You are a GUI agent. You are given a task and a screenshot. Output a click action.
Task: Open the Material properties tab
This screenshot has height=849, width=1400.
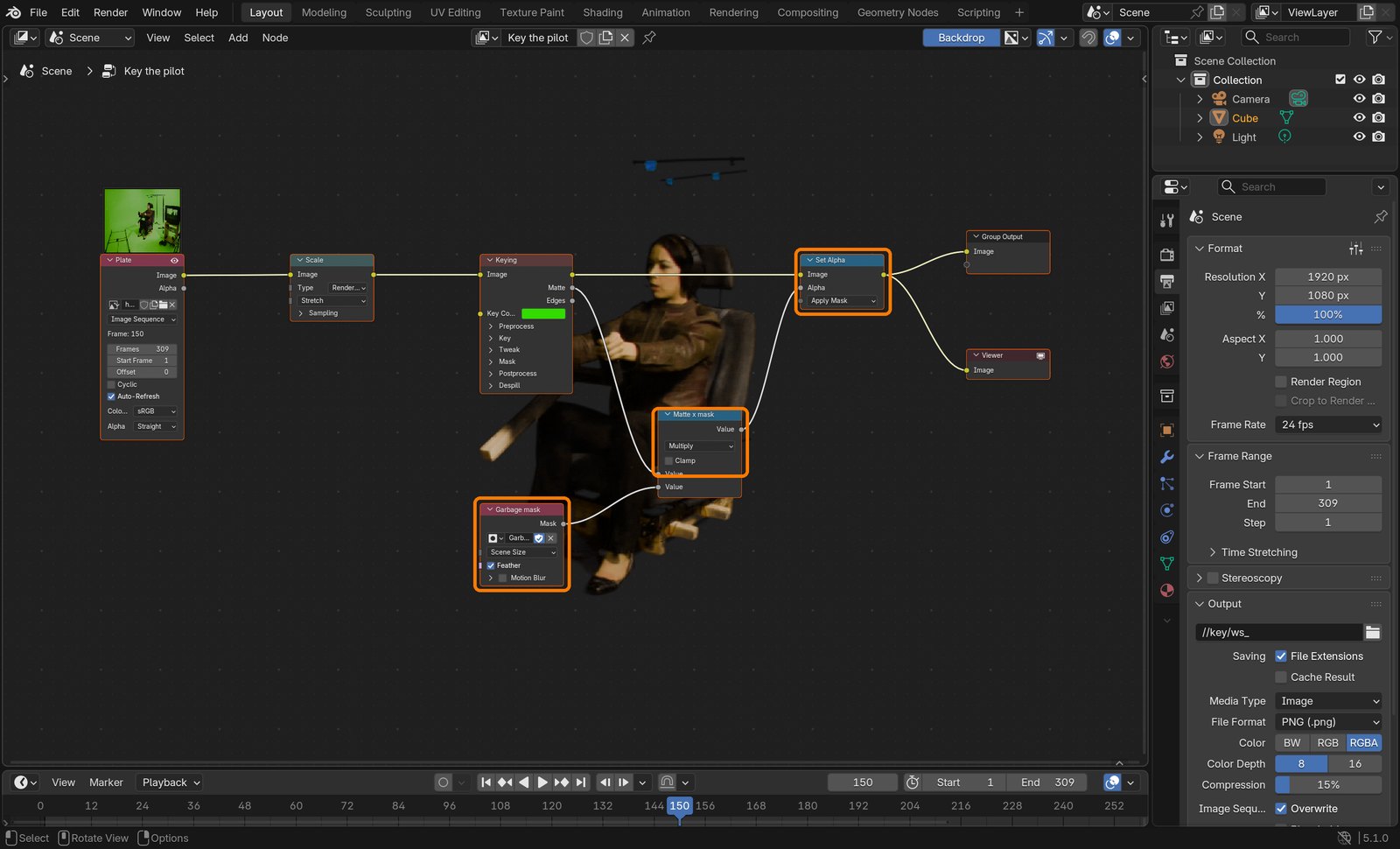[1167, 590]
